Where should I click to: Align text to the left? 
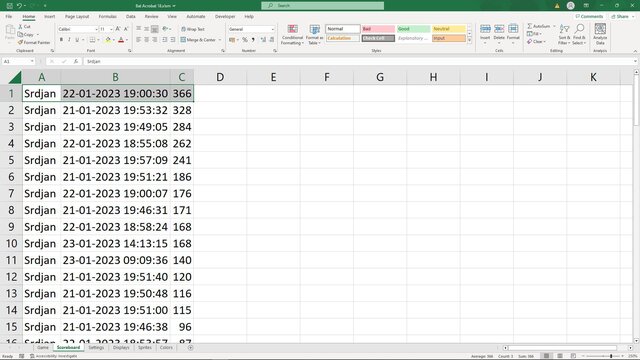coord(139,40)
